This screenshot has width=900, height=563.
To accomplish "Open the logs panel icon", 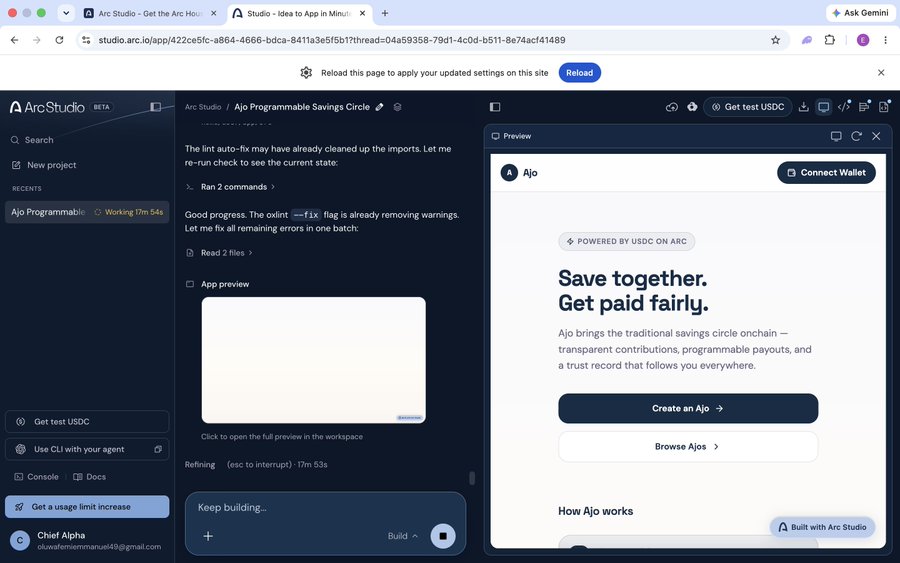I will point(864,107).
